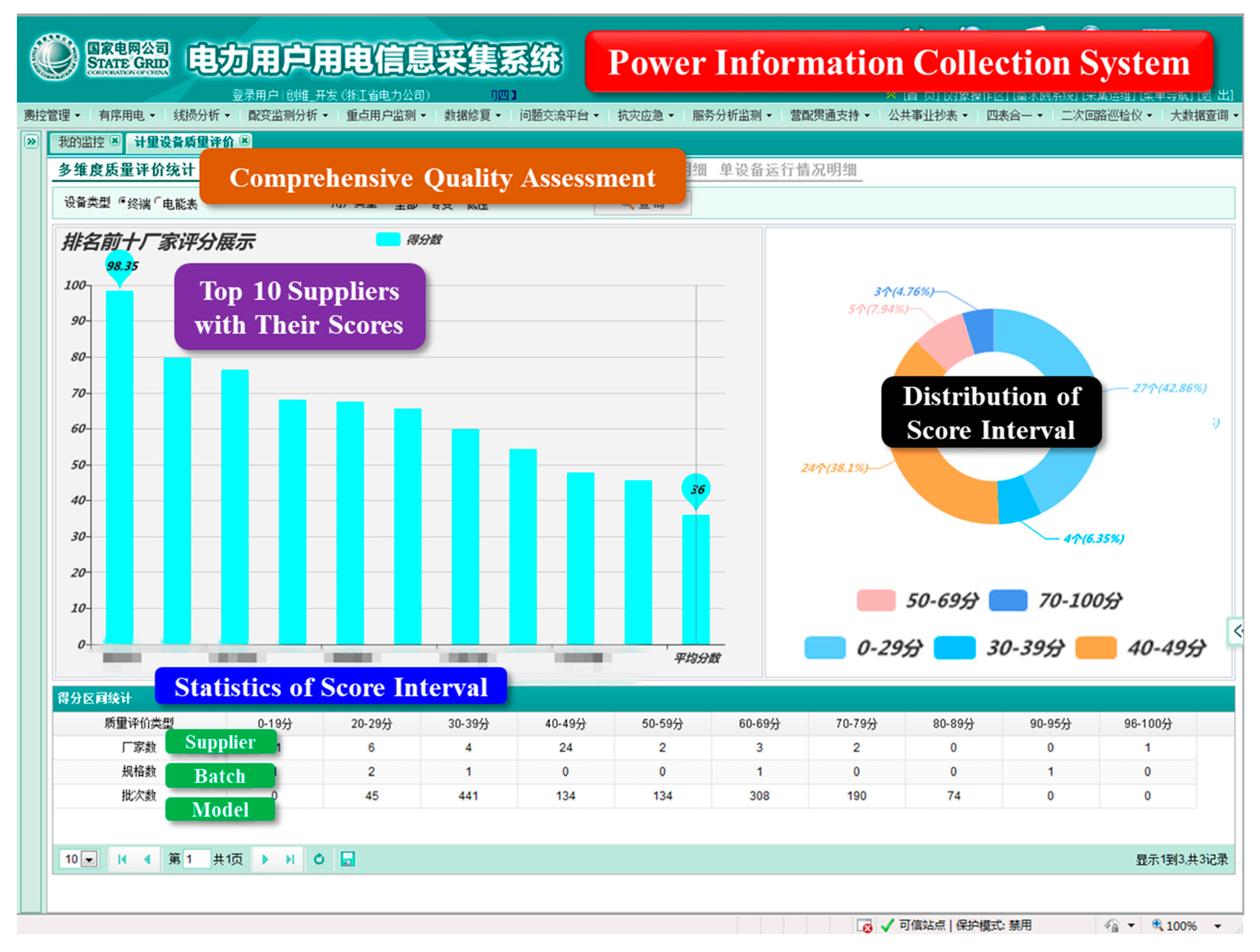This screenshot has width=1260, height=952.
Task: Refresh the score interval table
Action: coord(319,859)
